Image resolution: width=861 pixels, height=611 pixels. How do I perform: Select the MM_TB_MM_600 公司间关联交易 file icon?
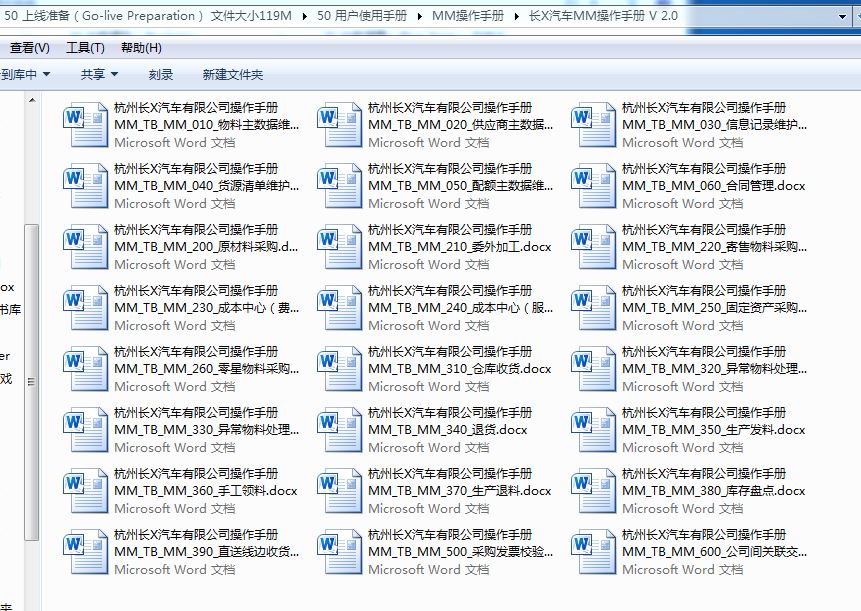click(593, 551)
